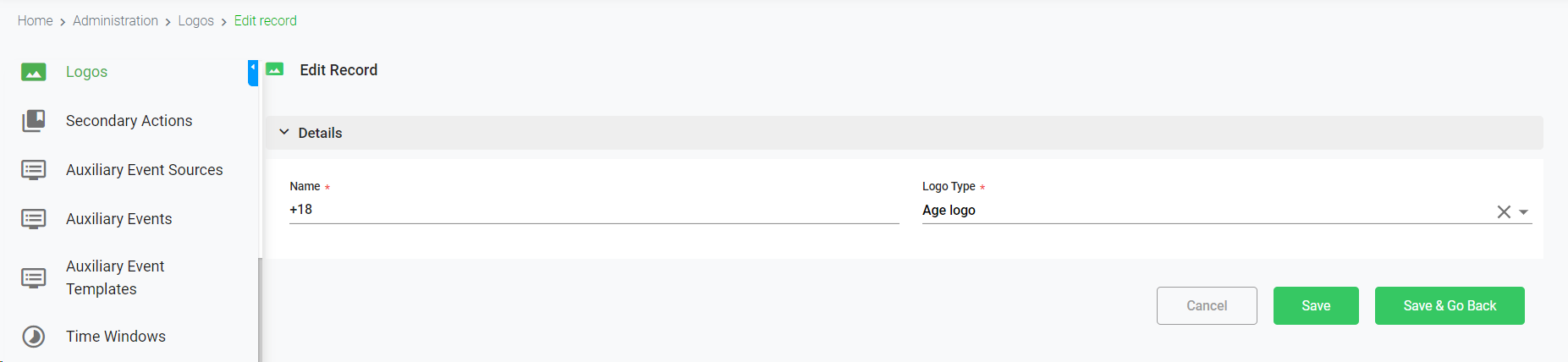Clear the Logo Type selection
This screenshot has height=362, width=1568.
tap(1504, 211)
